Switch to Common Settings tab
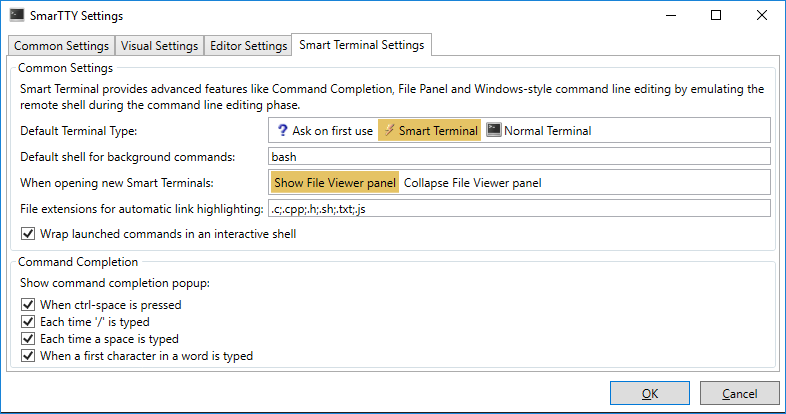The width and height of the screenshot is (786, 414). click(61, 46)
